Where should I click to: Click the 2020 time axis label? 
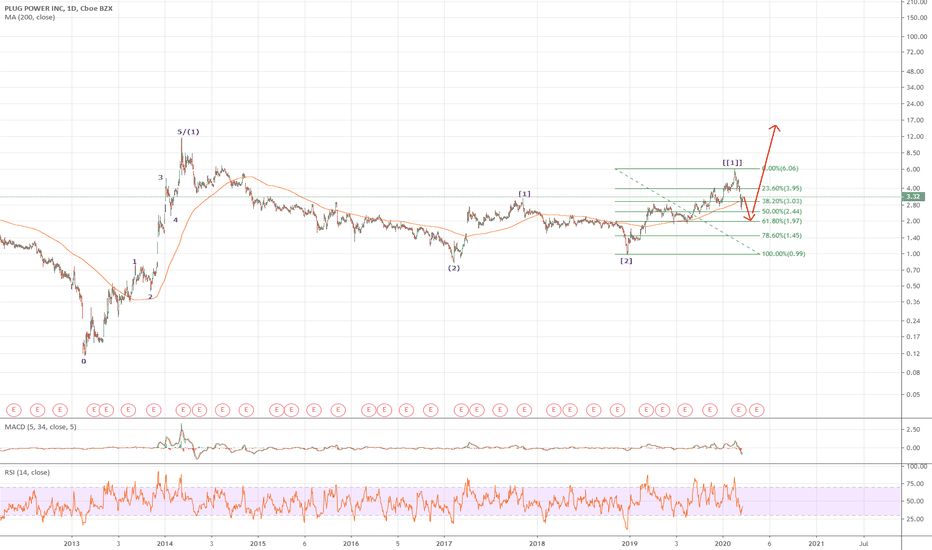[x=723, y=543]
